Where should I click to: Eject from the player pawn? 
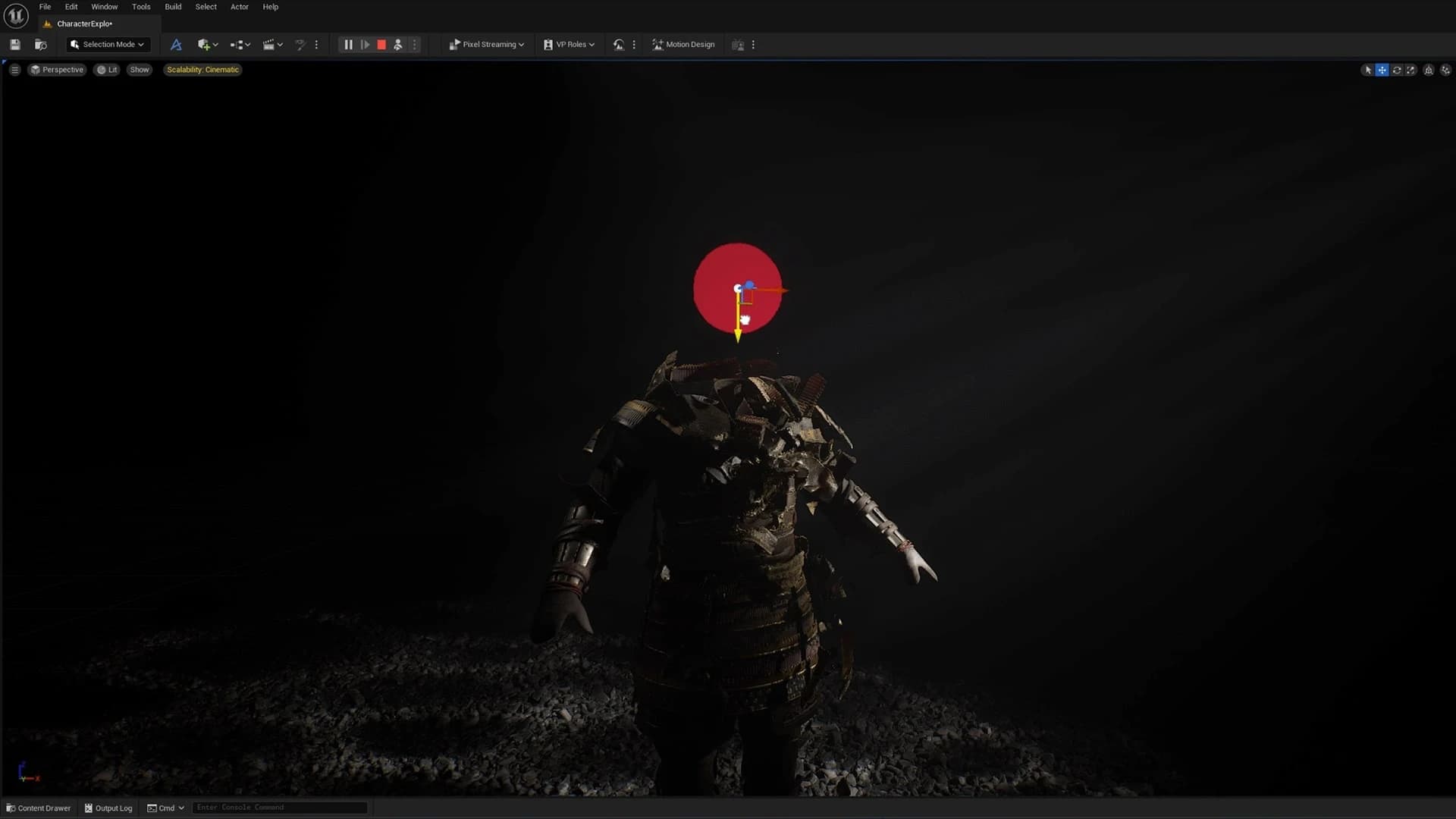[x=398, y=44]
